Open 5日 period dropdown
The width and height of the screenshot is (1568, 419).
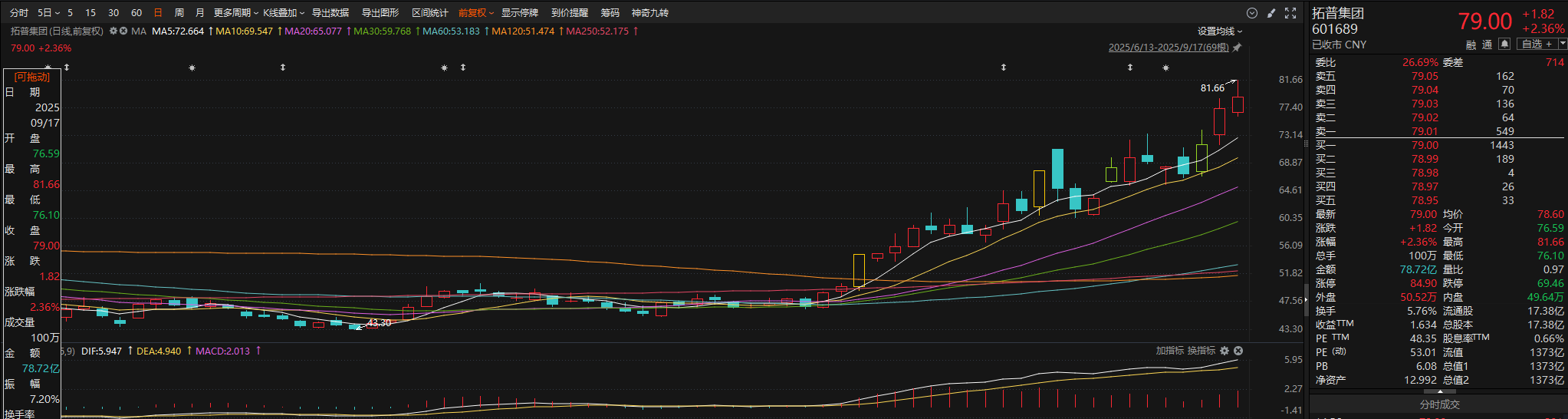[x=49, y=13]
